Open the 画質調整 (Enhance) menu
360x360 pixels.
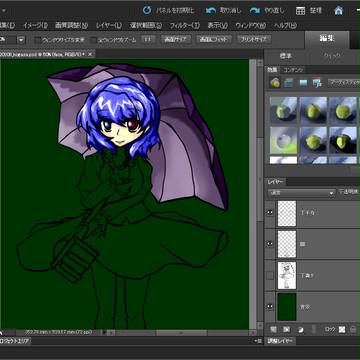click(71, 25)
